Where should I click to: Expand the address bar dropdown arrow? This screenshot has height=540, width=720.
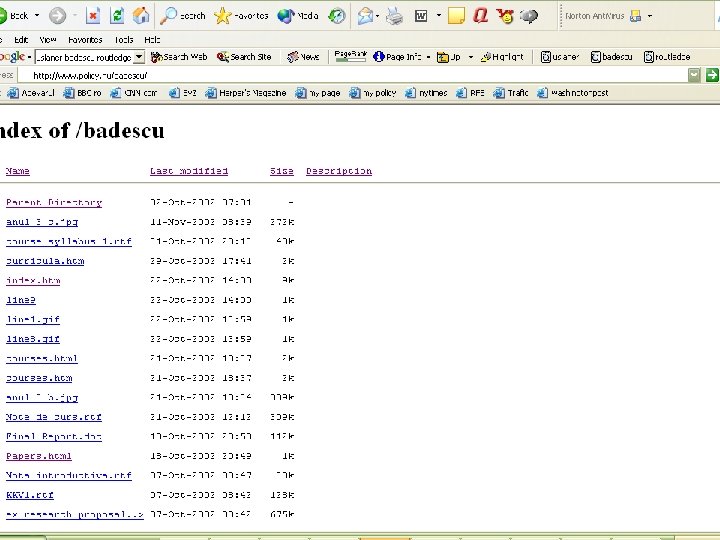point(694,75)
